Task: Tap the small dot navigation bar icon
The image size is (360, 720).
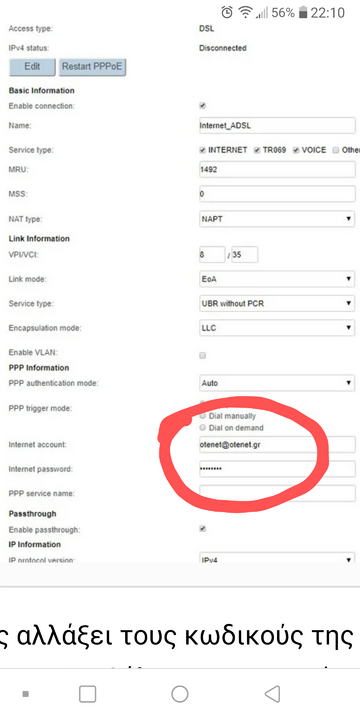Action: click(x=26, y=694)
